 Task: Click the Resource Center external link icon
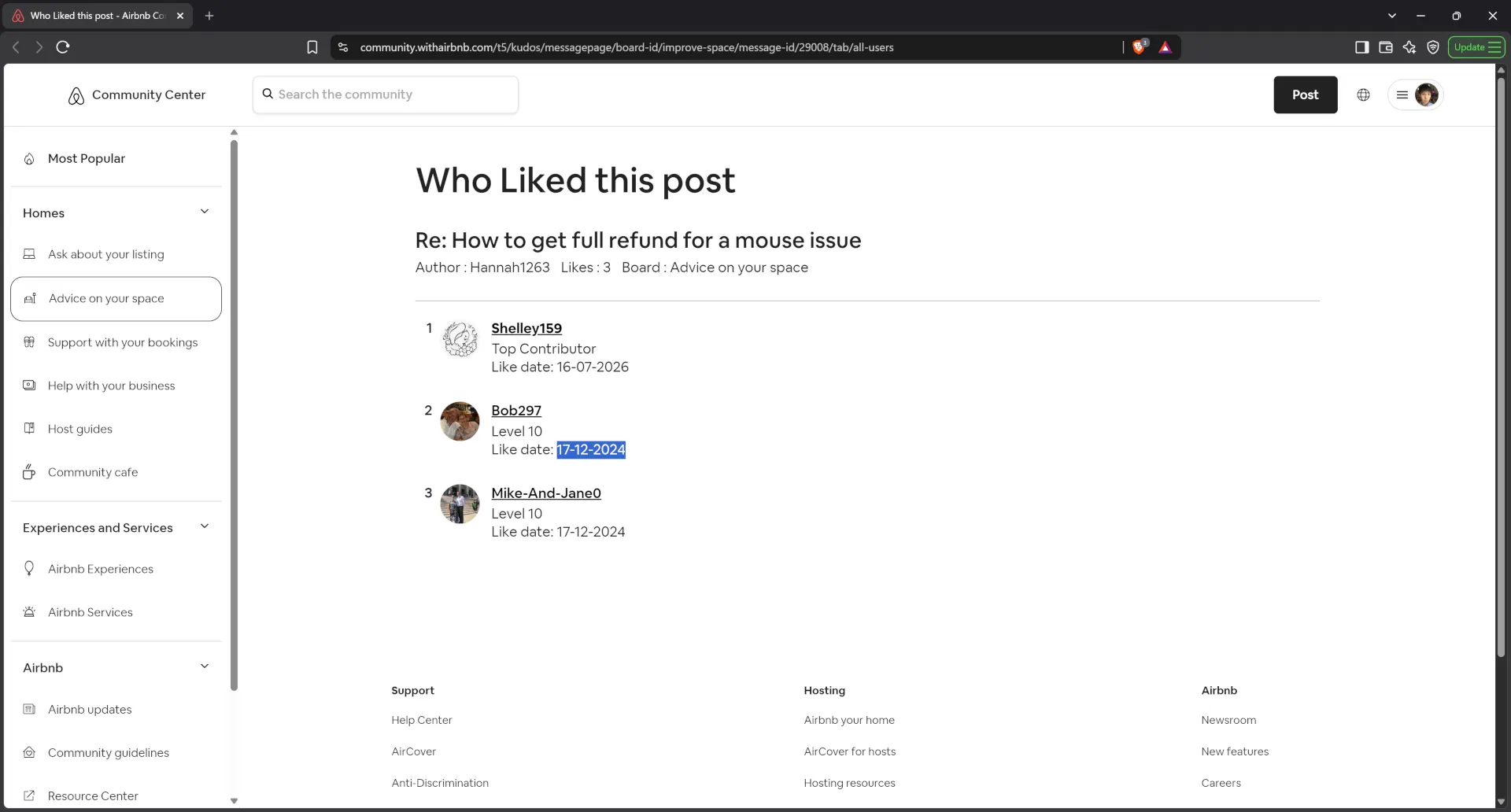pos(29,795)
